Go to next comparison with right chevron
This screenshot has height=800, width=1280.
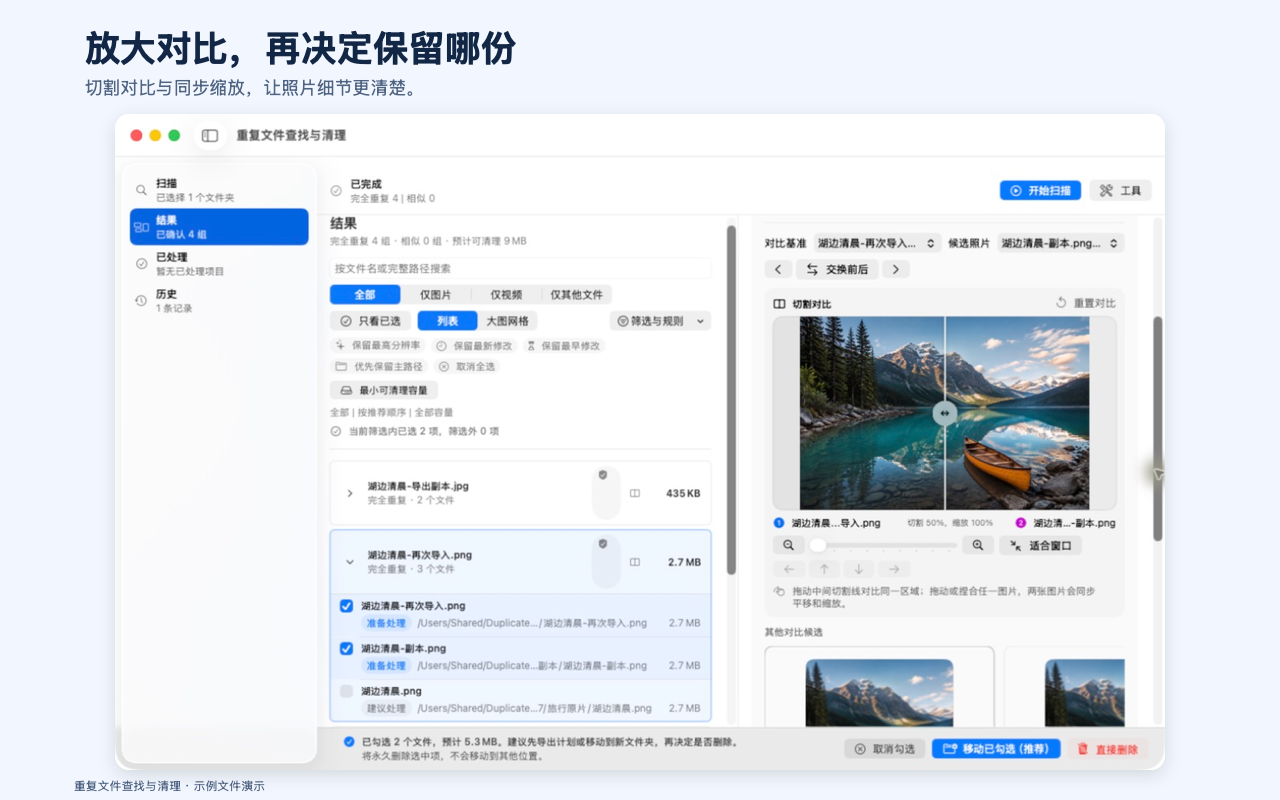click(x=896, y=269)
